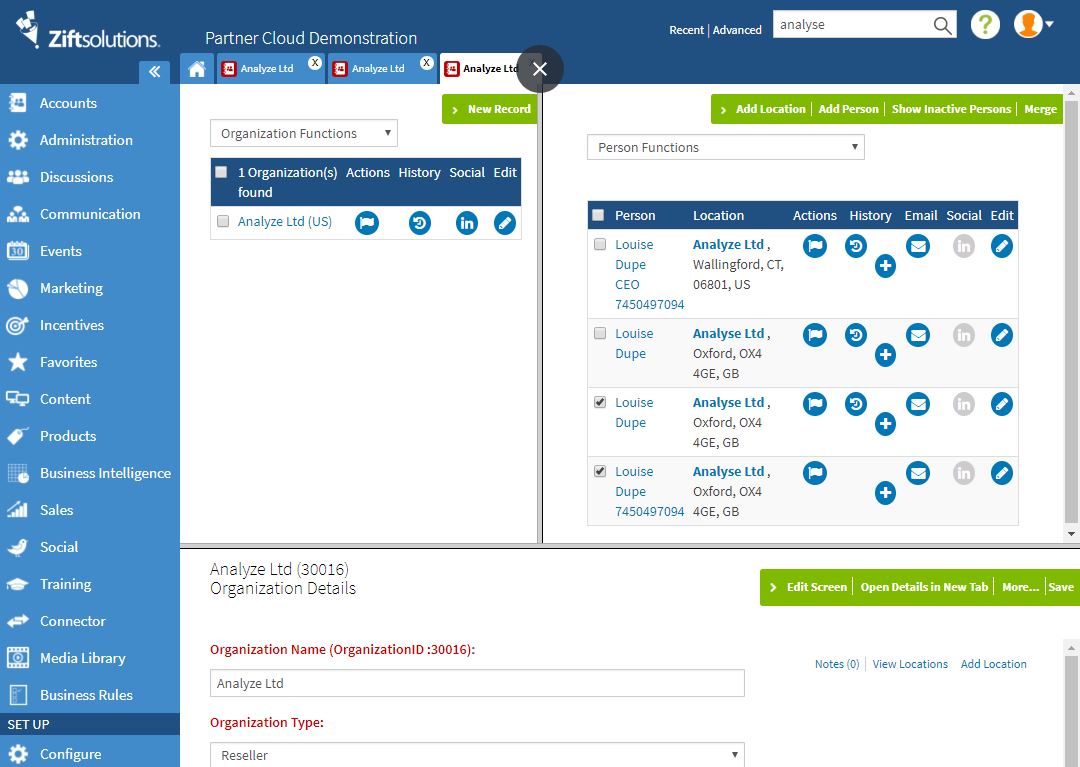
Task: Check the unchecked Louise Dupe Analyse Ltd Oxford checkbox
Action: point(600,333)
